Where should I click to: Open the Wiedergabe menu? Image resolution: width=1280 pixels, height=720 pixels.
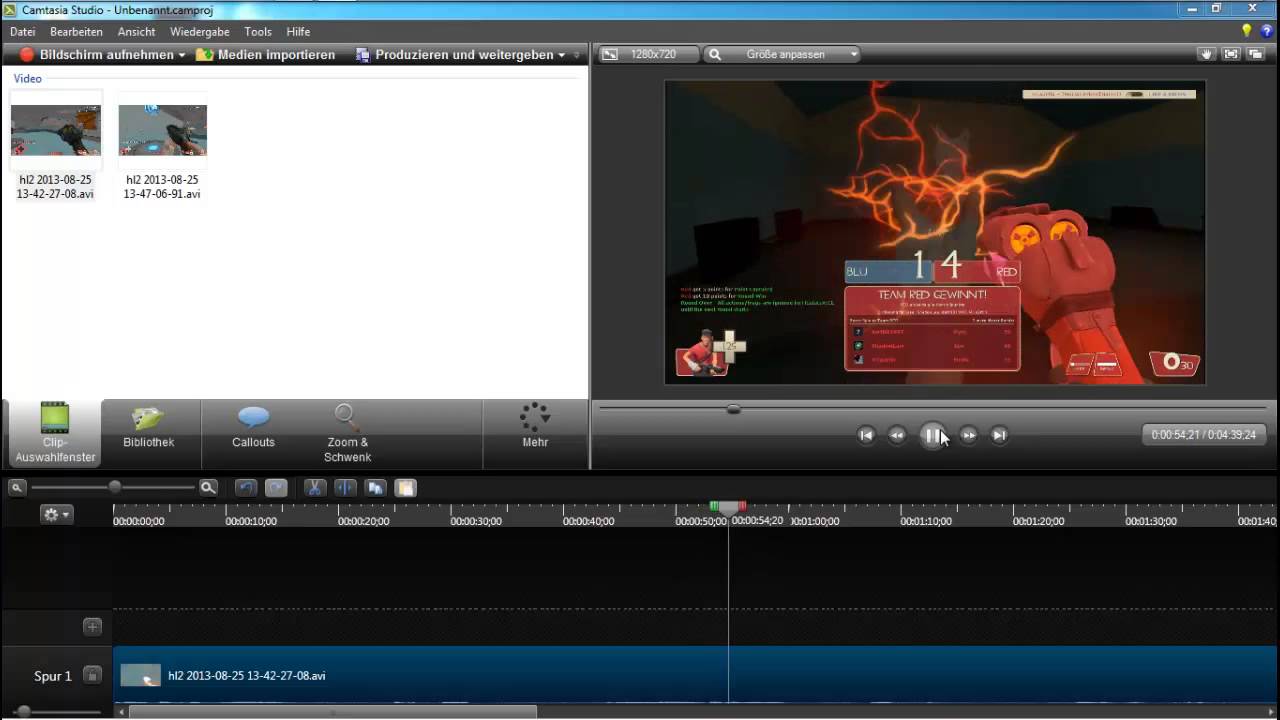click(200, 32)
